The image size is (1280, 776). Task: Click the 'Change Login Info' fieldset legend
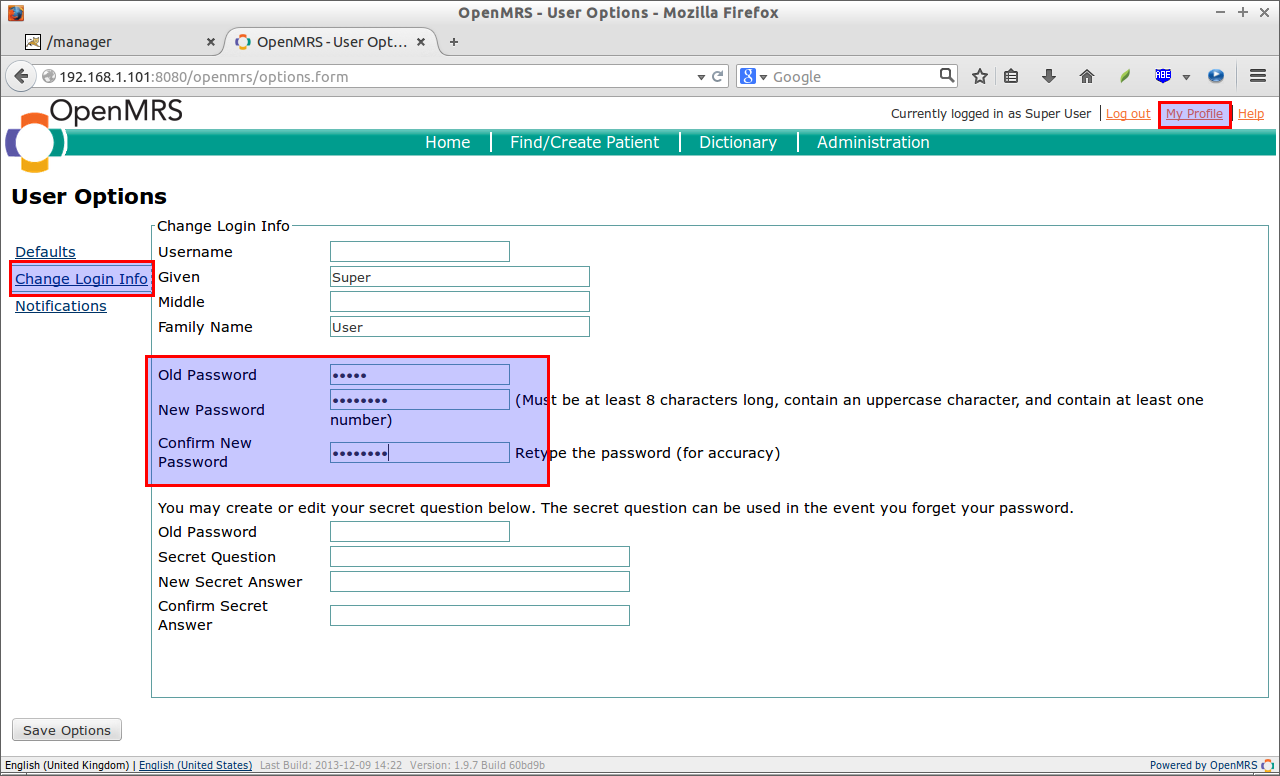tap(223, 226)
